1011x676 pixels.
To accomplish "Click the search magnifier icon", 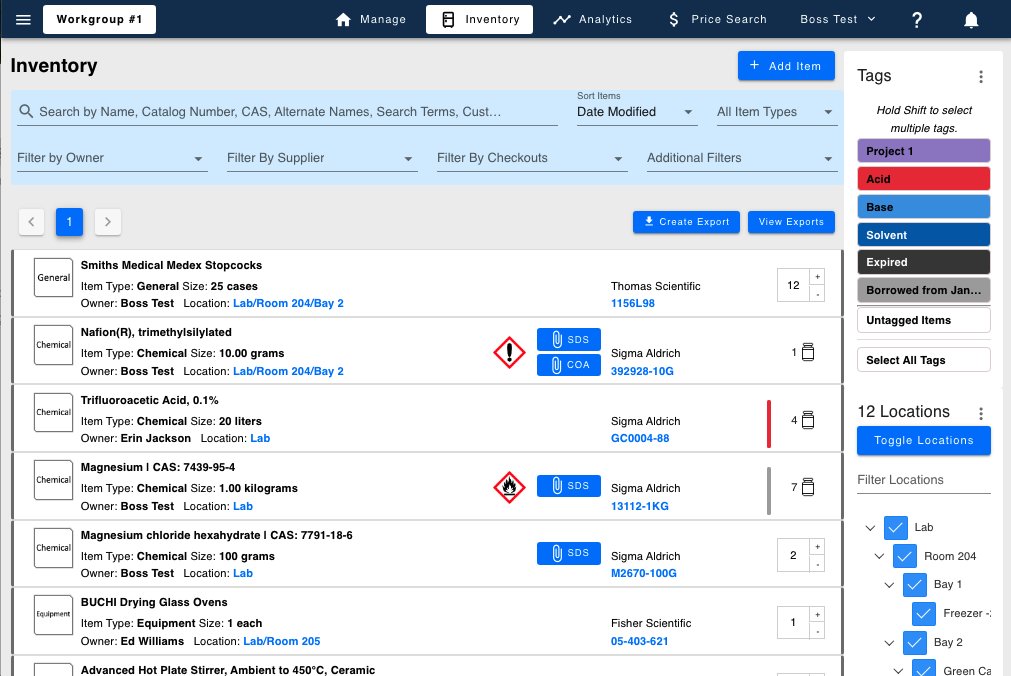I will tap(26, 111).
